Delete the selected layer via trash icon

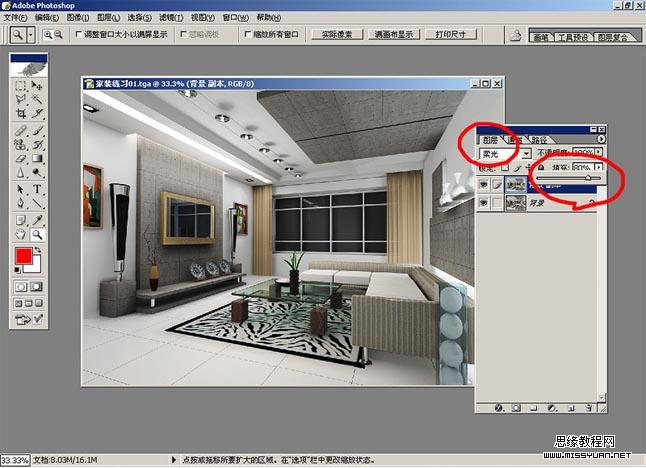point(589,408)
